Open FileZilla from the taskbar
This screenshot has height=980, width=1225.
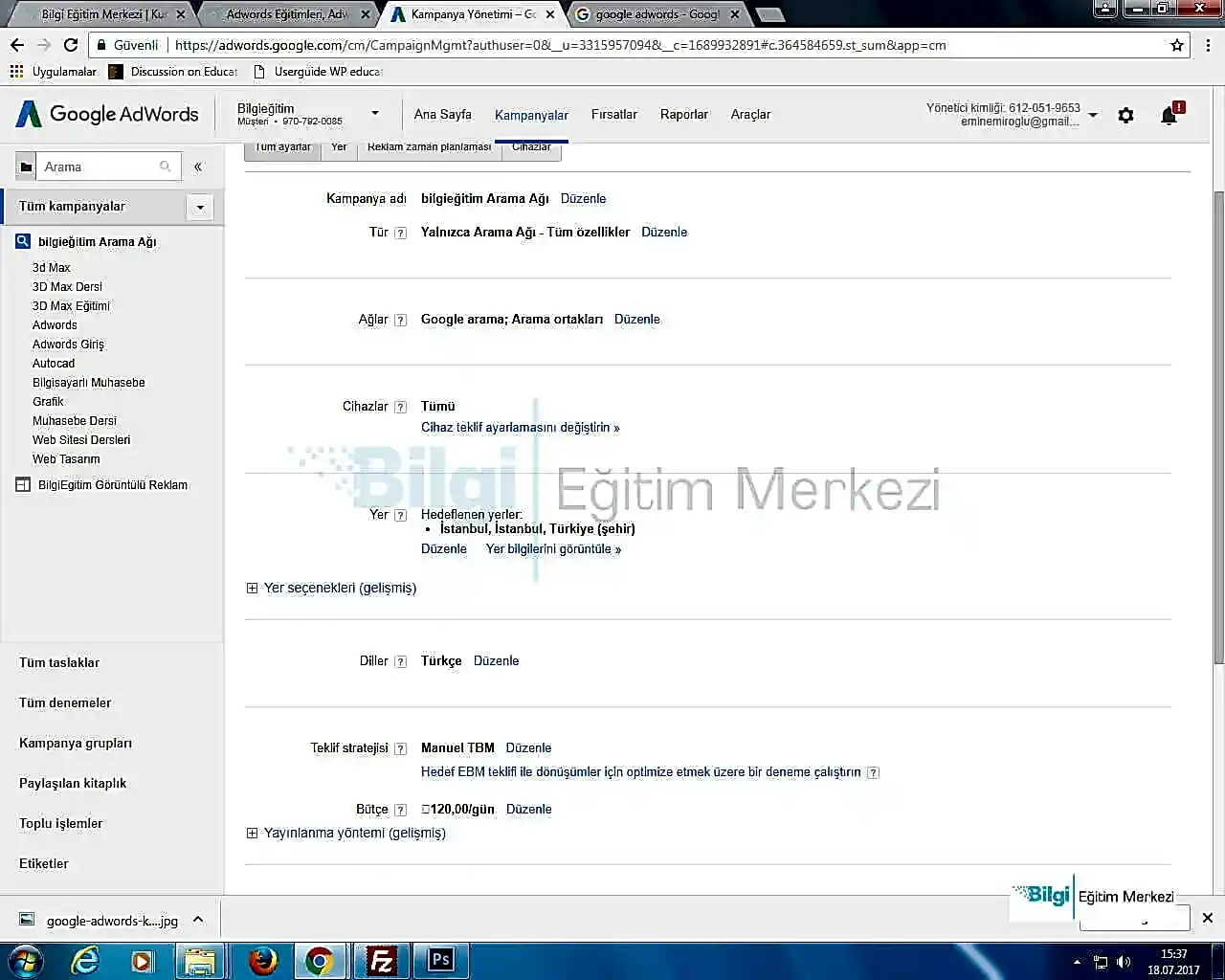[381, 960]
